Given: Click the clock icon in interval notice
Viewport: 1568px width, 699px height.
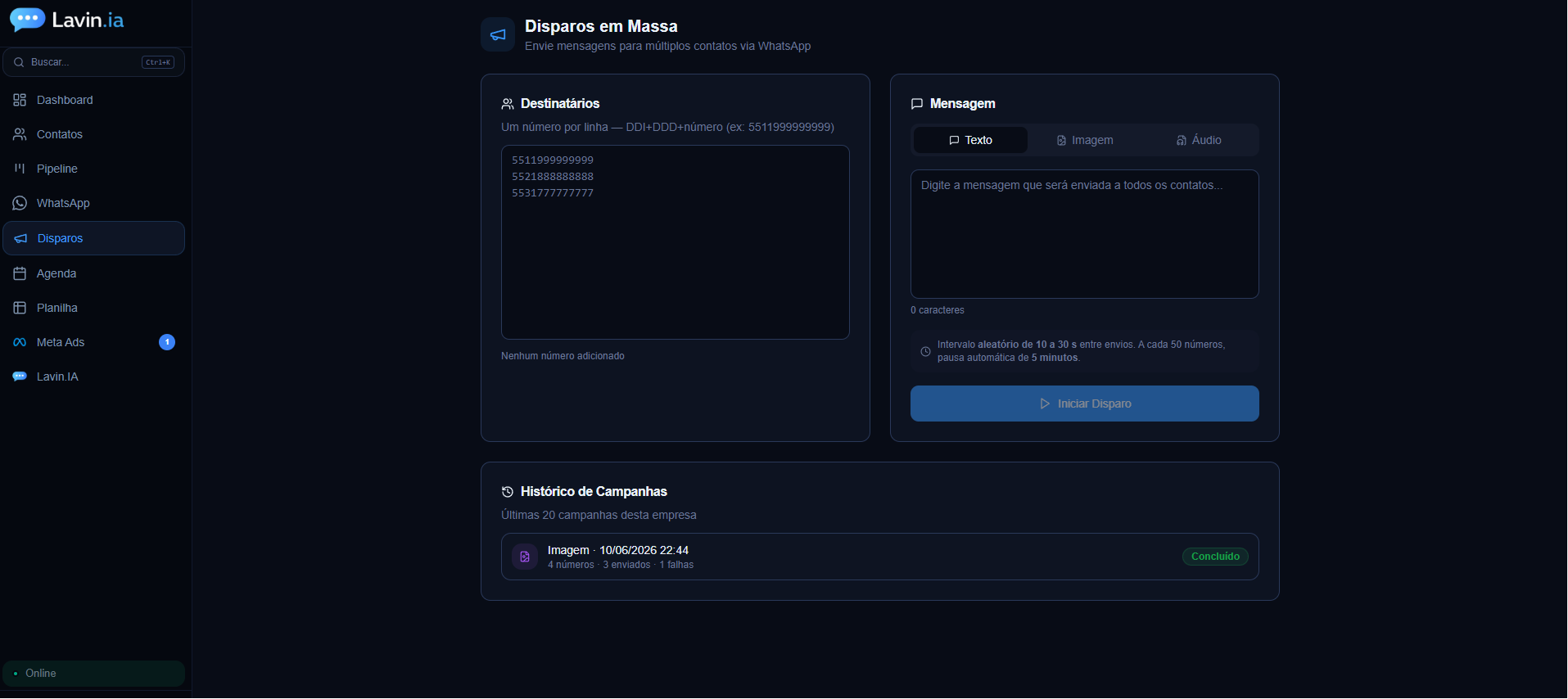Looking at the screenshot, I should (925, 351).
